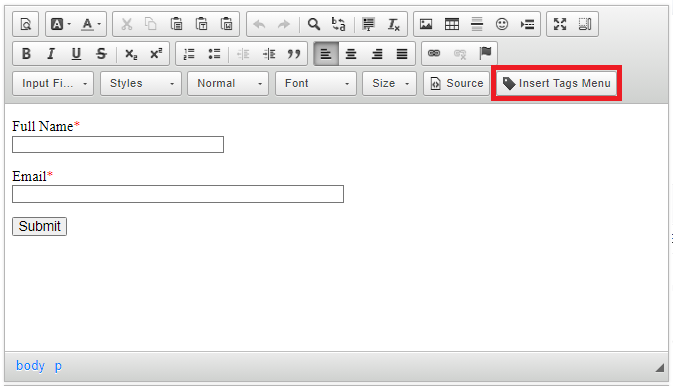This screenshot has width=673, height=386.
Task: Select center alignment
Action: pos(351,54)
